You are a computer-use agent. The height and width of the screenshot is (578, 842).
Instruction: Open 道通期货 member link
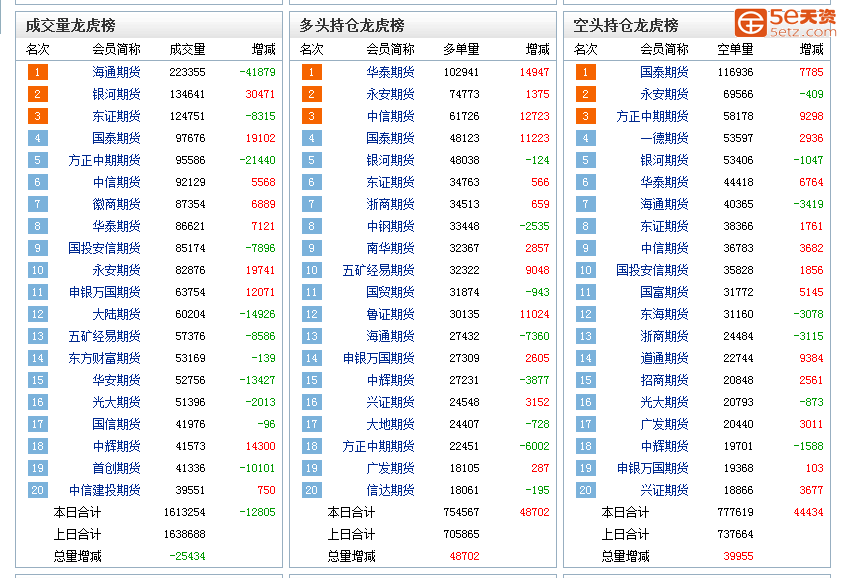664,358
